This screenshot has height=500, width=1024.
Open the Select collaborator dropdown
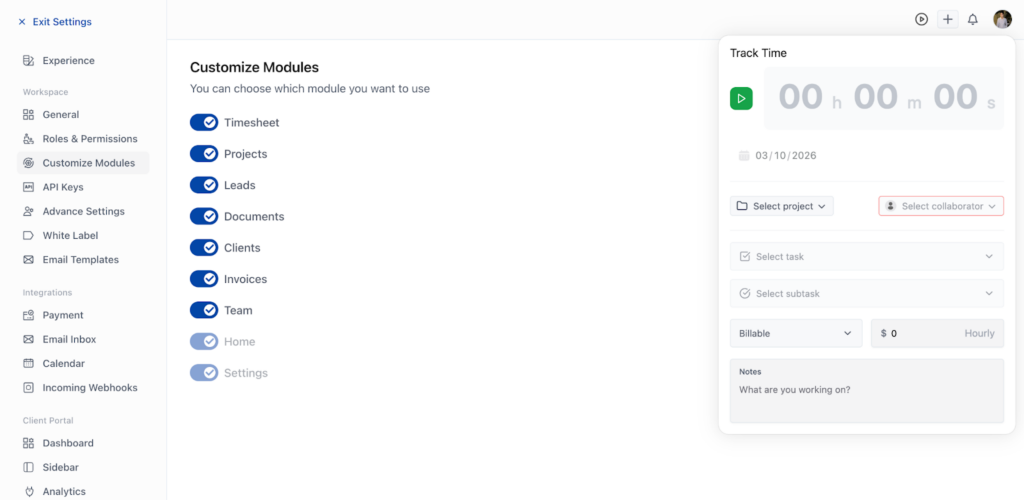pos(941,206)
